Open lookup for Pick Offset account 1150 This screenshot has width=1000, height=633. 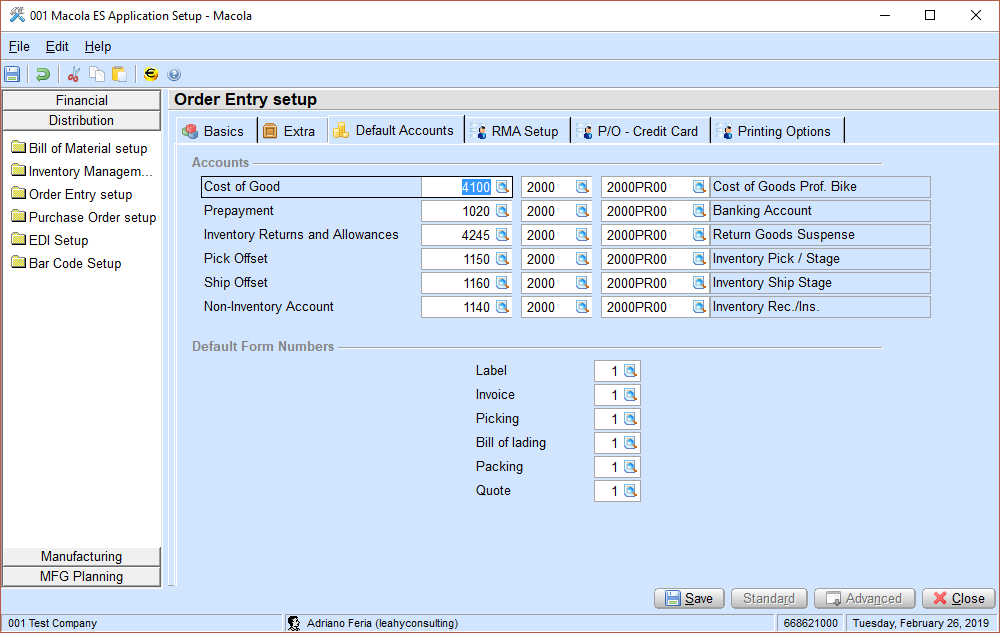(503, 259)
